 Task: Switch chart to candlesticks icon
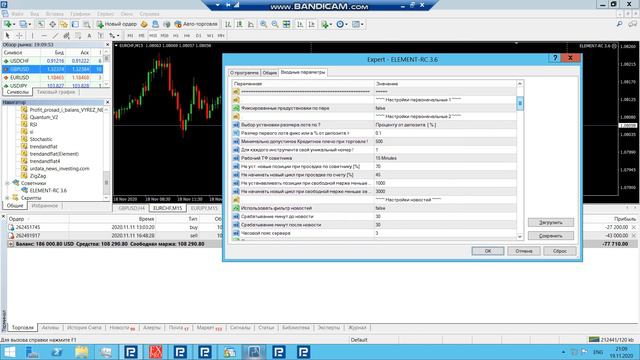coord(239,24)
